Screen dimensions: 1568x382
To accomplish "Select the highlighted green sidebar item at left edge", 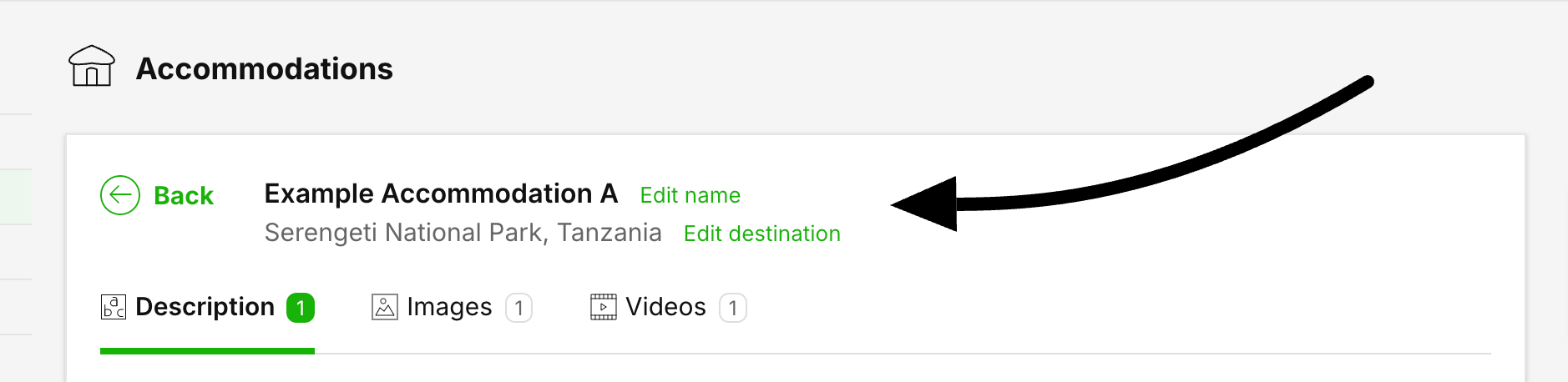I will [x=15, y=197].
